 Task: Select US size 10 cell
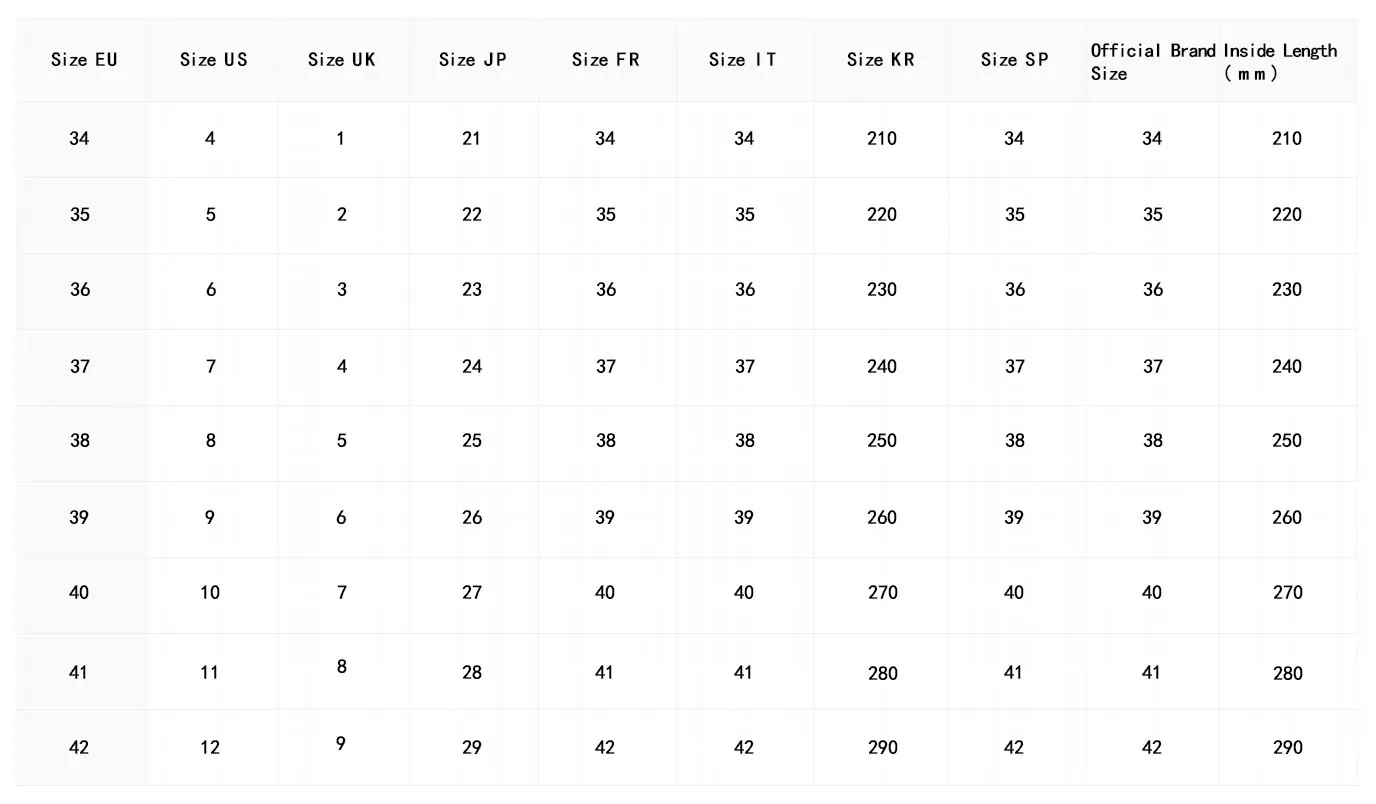point(210,592)
